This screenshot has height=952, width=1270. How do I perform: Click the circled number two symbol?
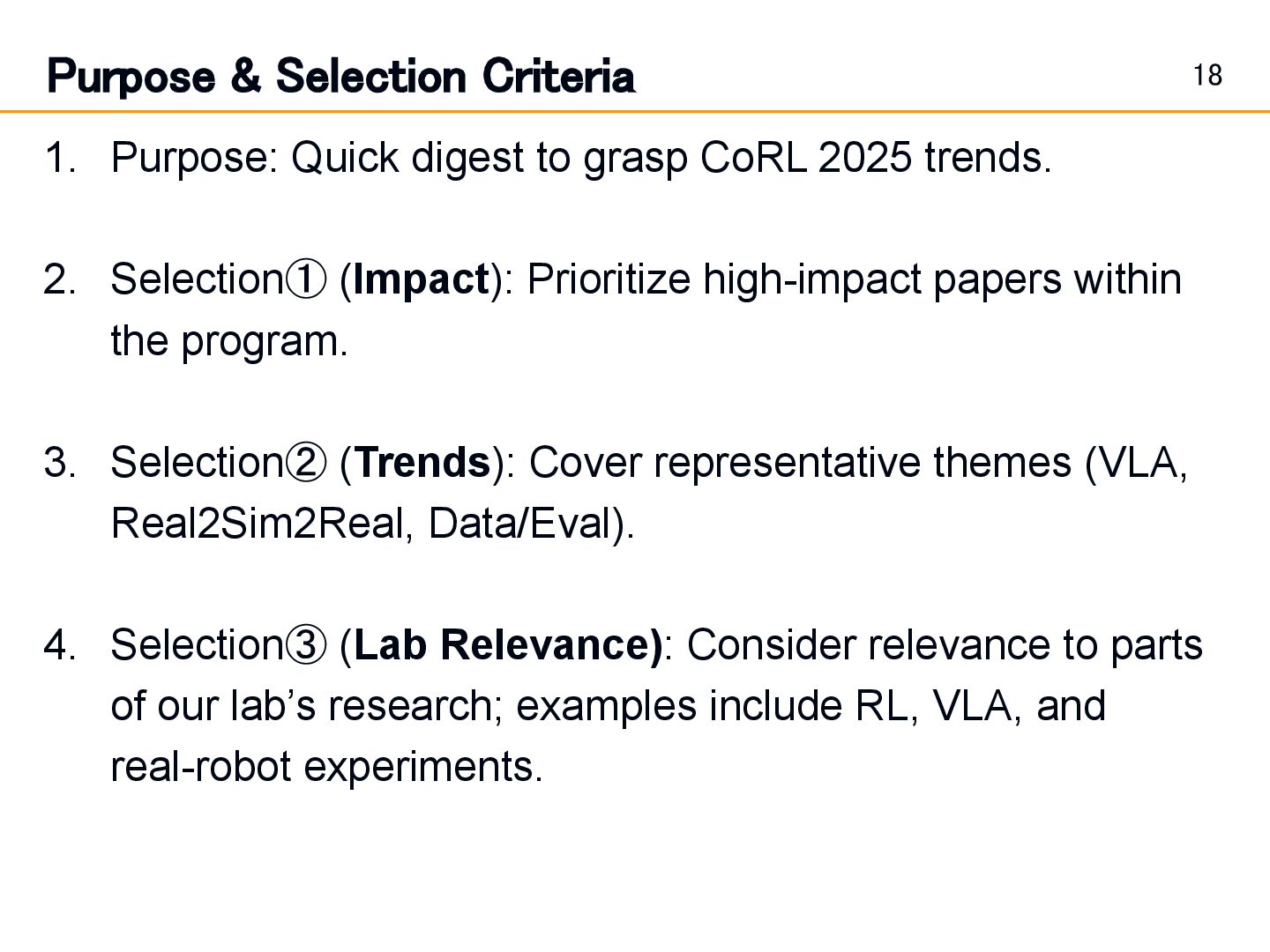tap(306, 463)
